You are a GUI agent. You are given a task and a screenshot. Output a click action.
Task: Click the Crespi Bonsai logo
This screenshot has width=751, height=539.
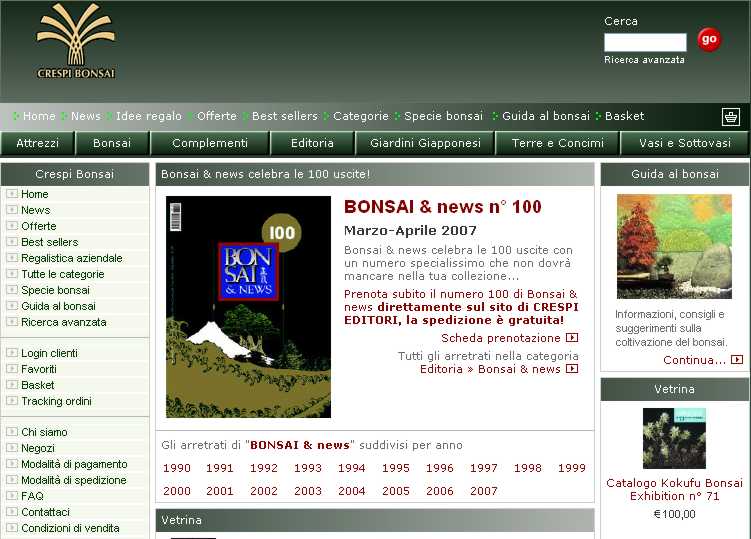[x=76, y=42]
